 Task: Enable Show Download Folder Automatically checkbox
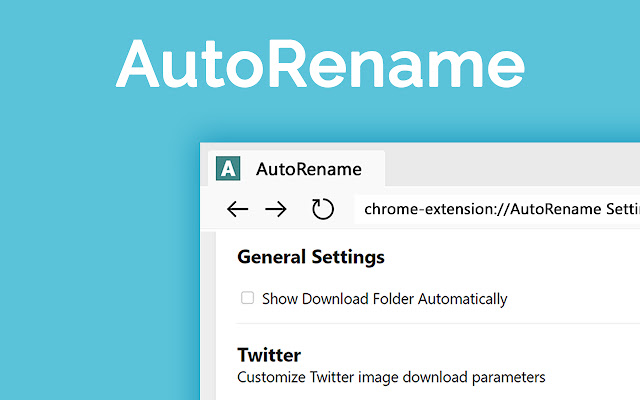tap(247, 298)
